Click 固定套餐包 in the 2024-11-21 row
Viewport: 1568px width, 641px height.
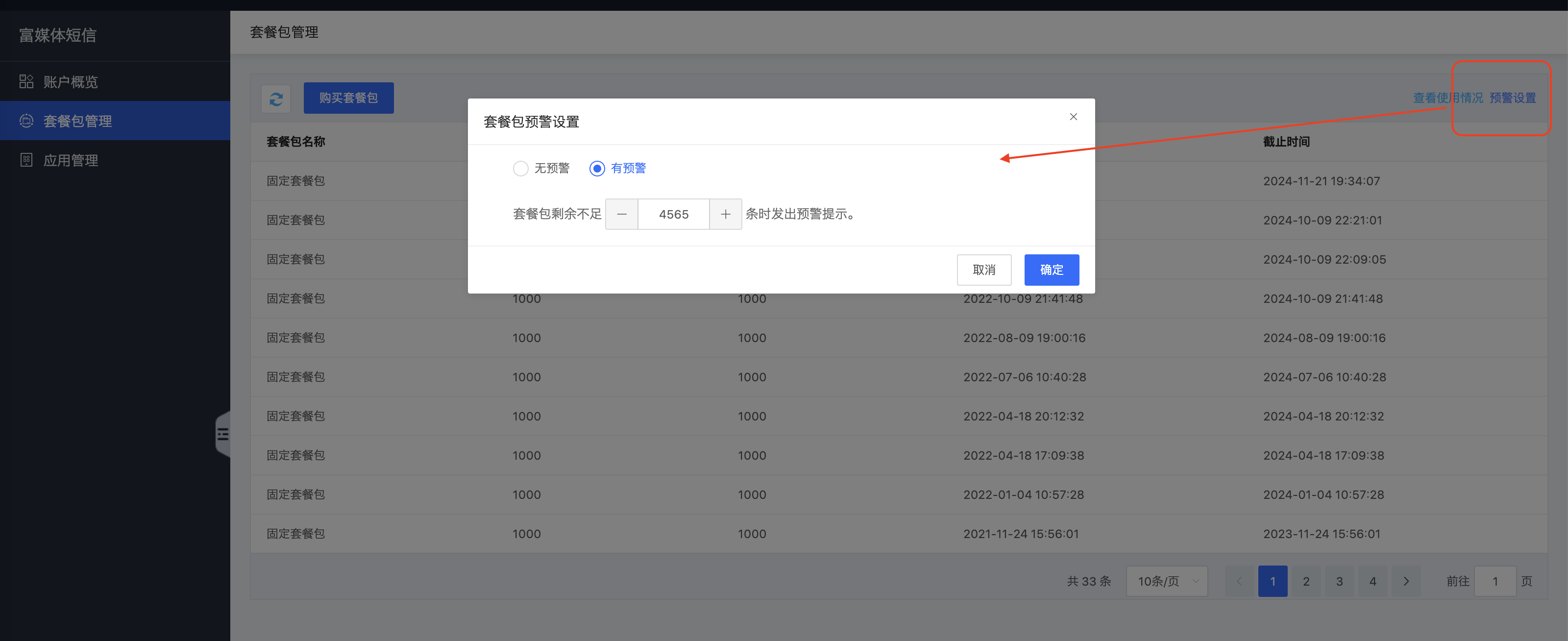tap(296, 181)
